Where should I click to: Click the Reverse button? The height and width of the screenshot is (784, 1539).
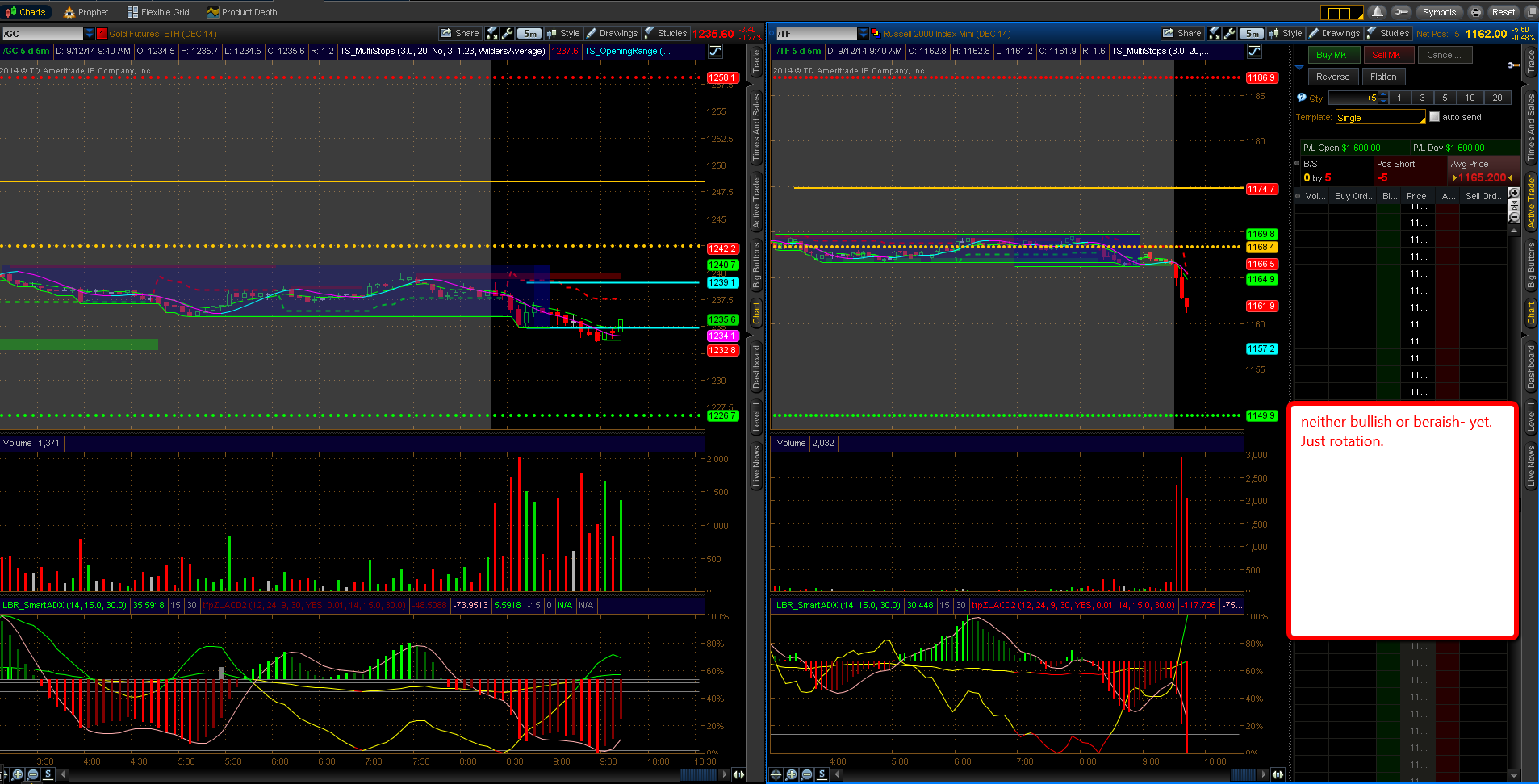point(1332,77)
